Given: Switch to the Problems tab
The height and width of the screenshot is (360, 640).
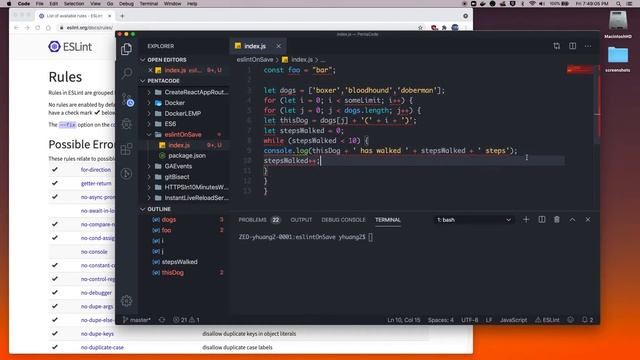Looking at the screenshot, I should click(259, 220).
